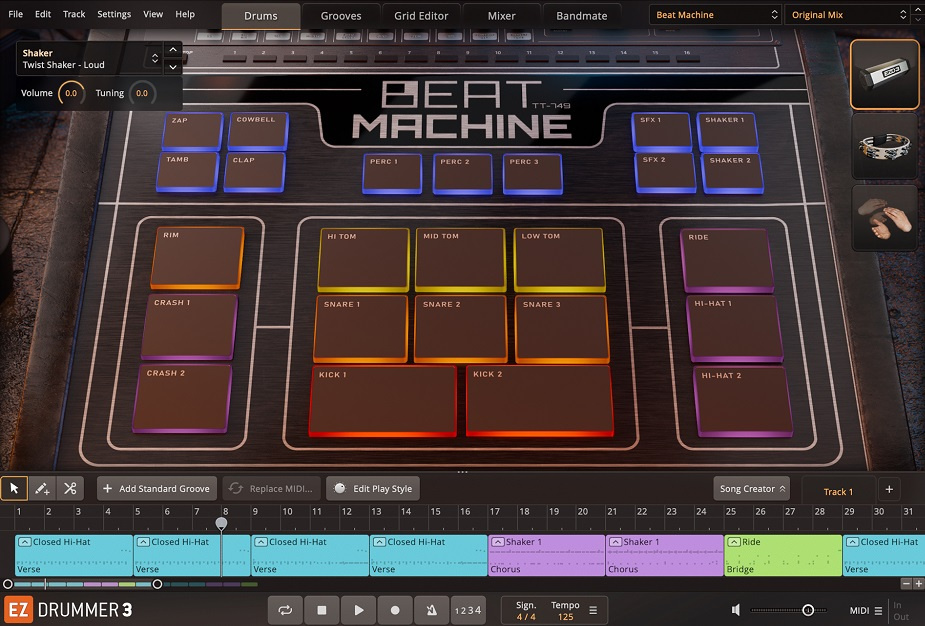The image size is (925, 626).
Task: Click the metronome icon in the transport bar
Action: (430, 610)
